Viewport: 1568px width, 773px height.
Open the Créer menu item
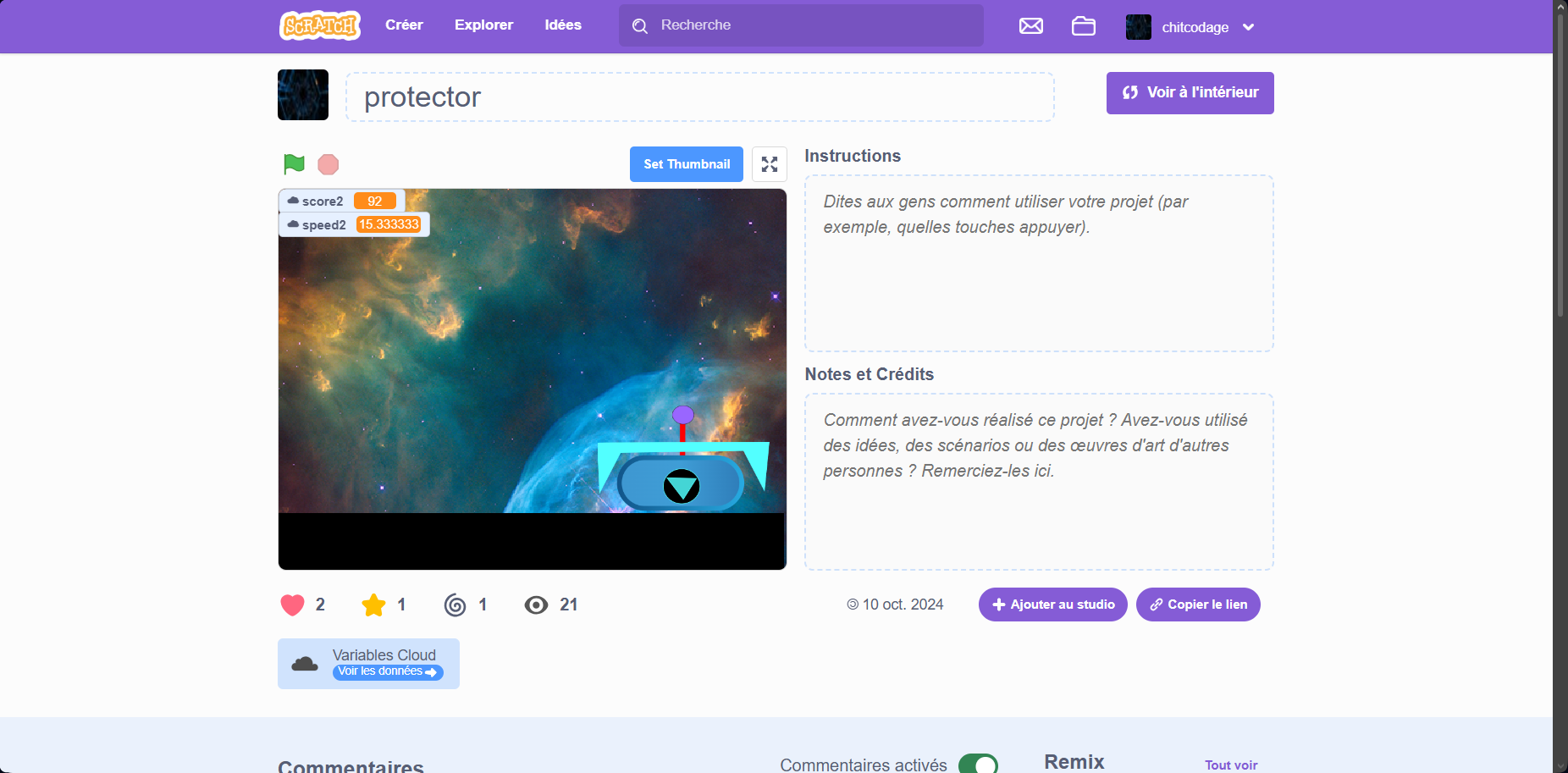tap(404, 25)
